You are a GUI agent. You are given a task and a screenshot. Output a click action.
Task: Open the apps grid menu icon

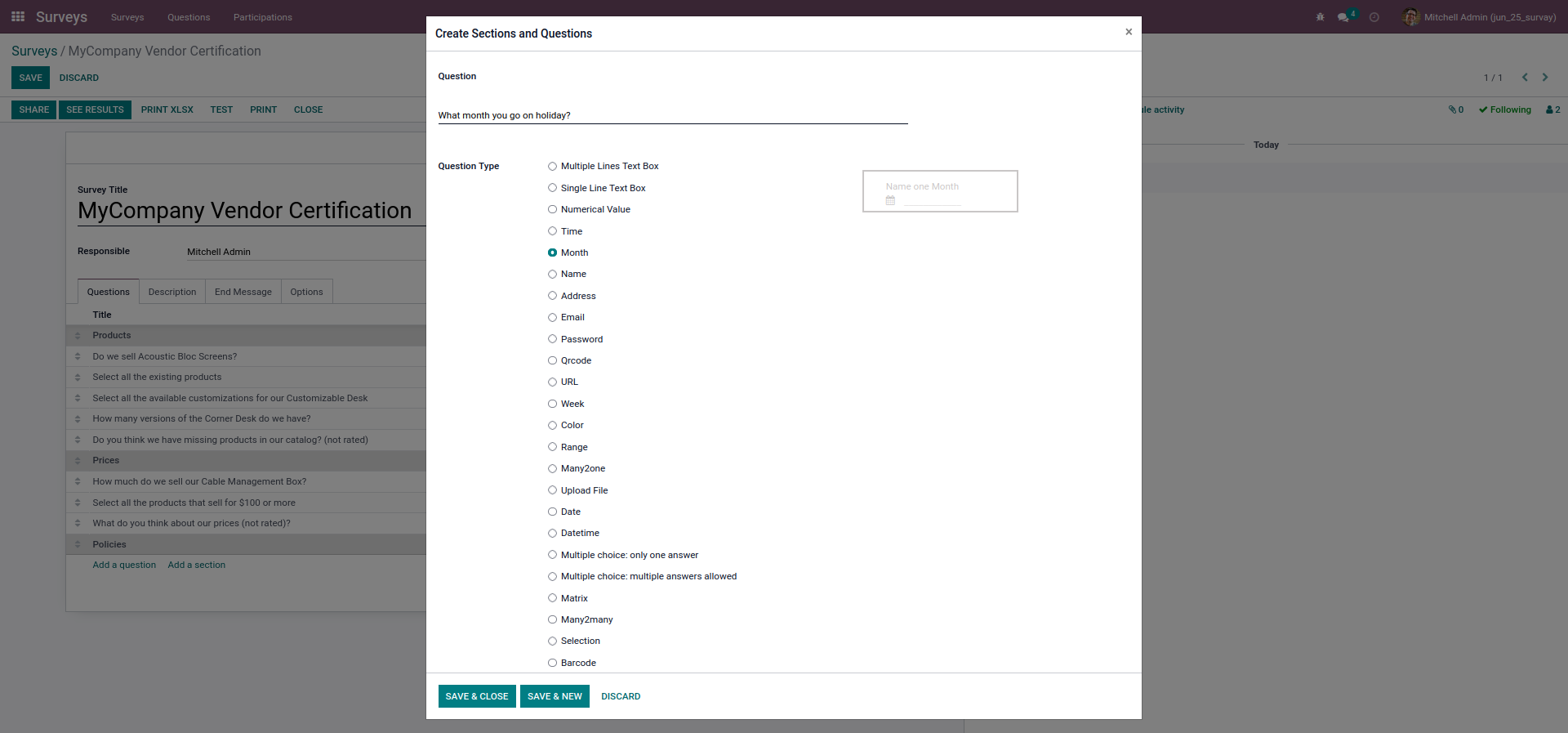click(x=18, y=16)
